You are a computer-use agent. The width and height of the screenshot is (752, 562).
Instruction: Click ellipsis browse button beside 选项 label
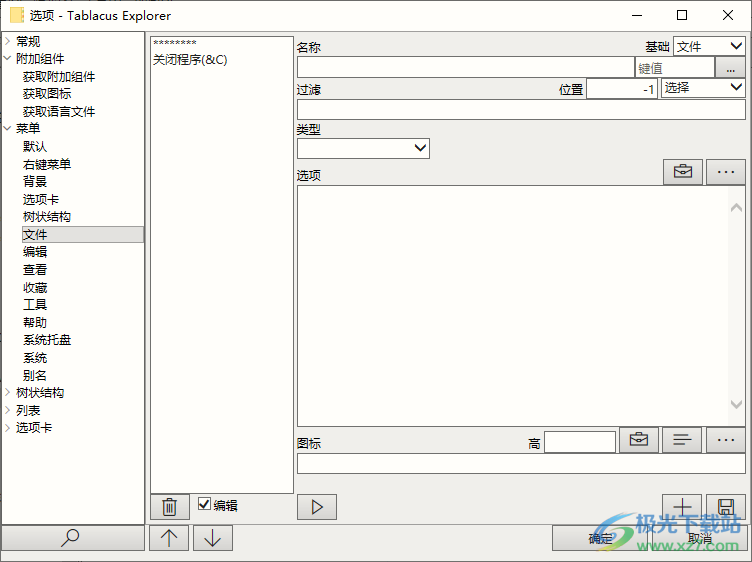click(726, 172)
